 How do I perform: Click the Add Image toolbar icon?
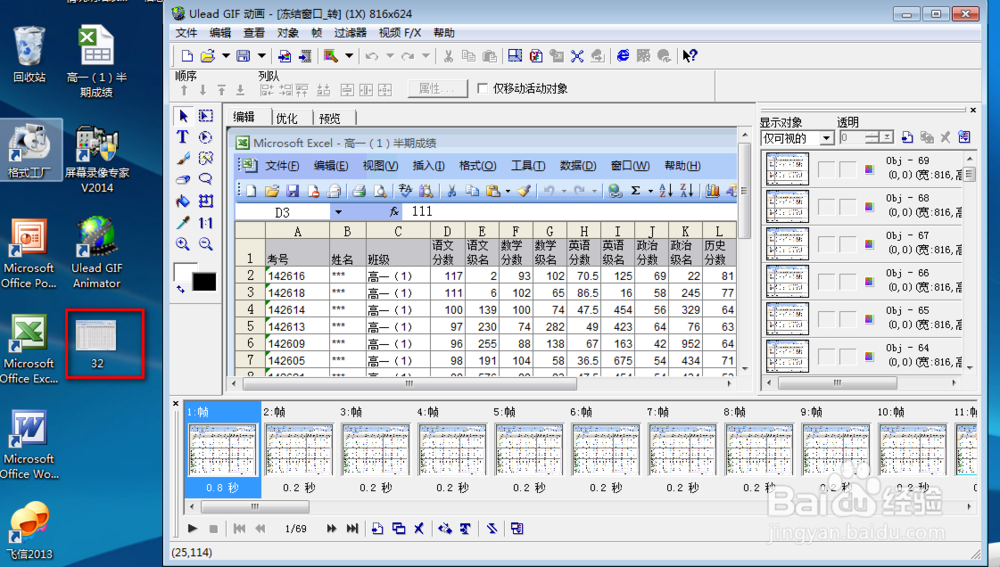[284, 56]
